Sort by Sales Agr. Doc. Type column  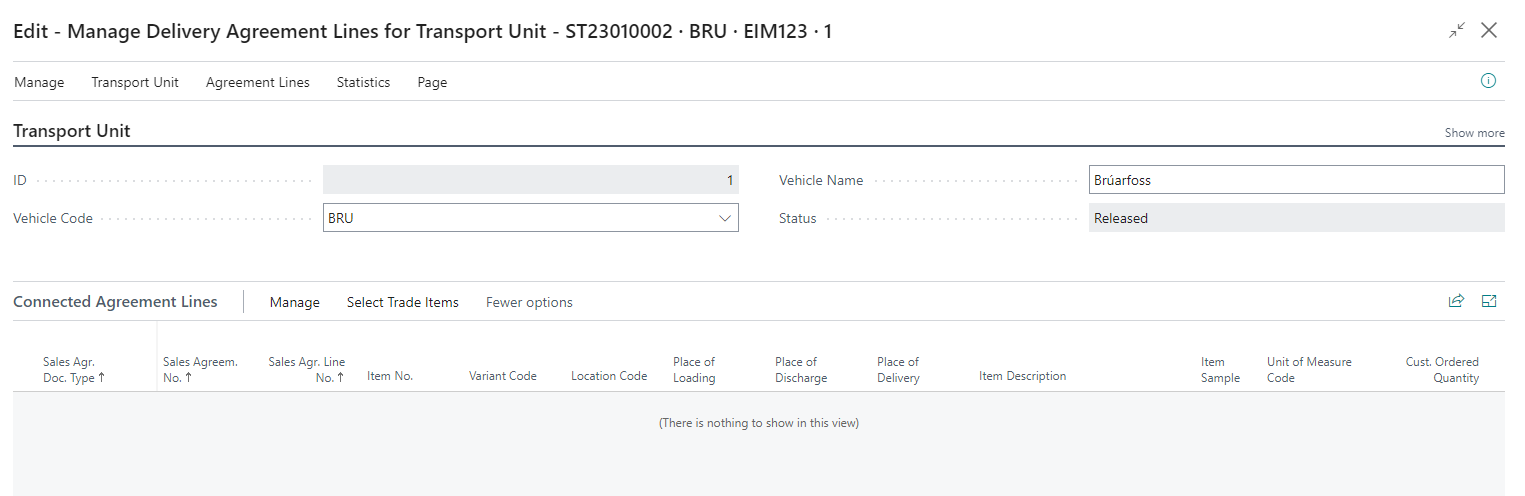coord(74,370)
